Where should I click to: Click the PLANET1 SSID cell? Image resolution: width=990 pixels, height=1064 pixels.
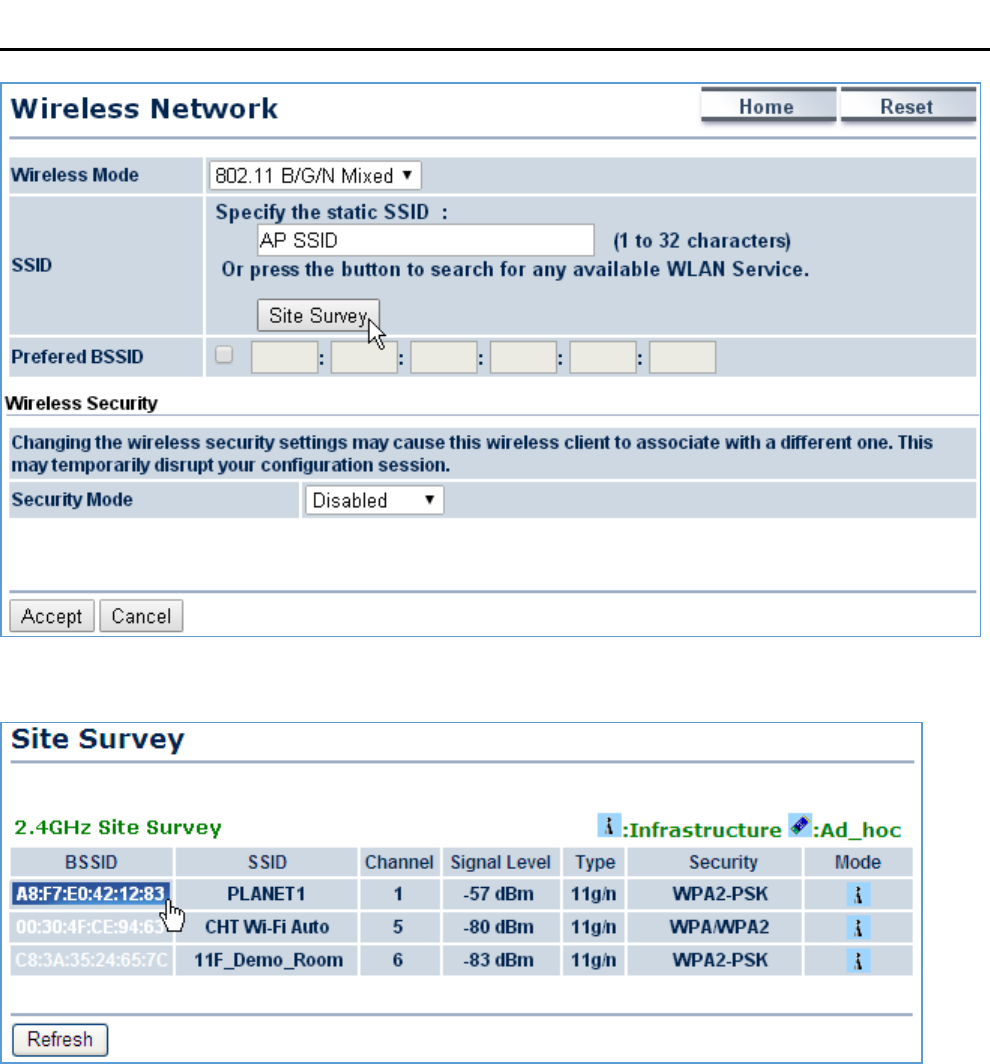[x=267, y=894]
